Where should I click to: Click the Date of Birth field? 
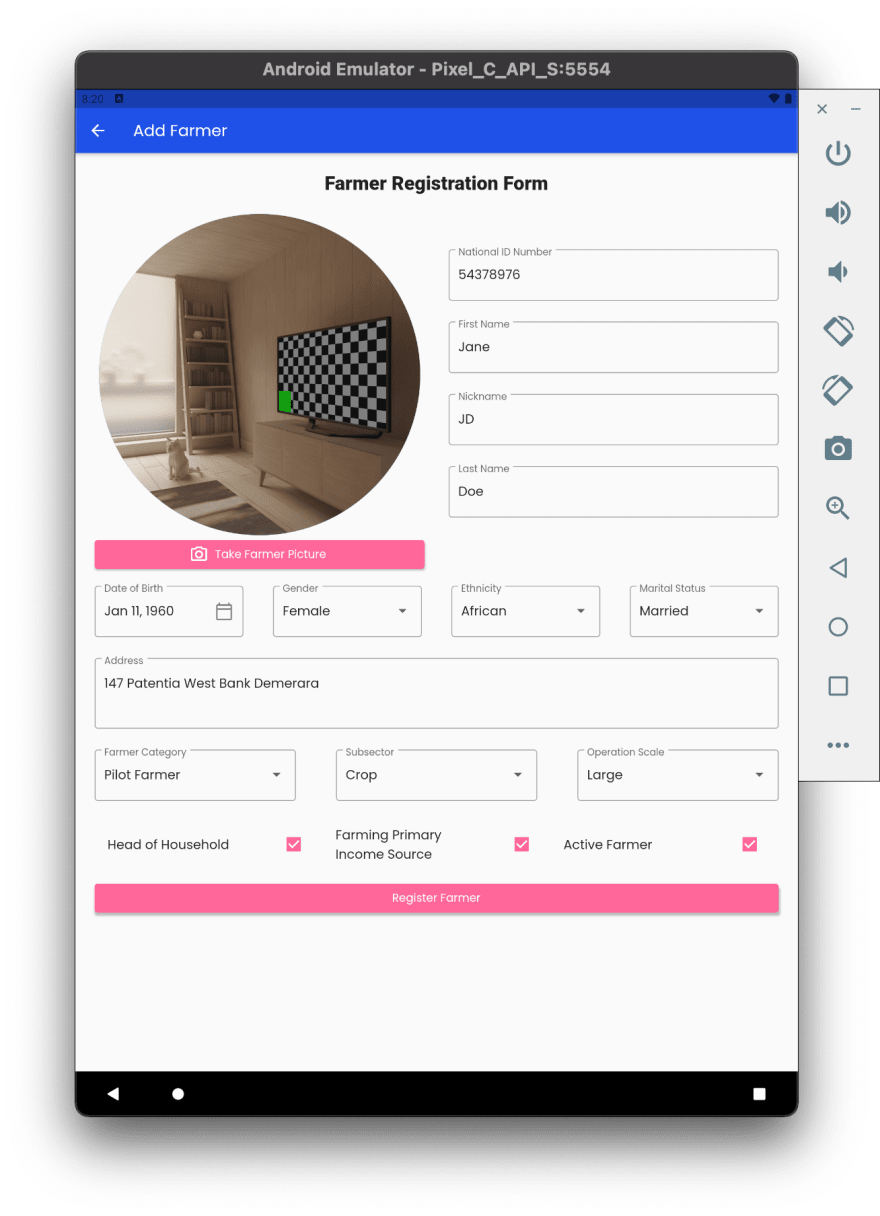tap(169, 611)
